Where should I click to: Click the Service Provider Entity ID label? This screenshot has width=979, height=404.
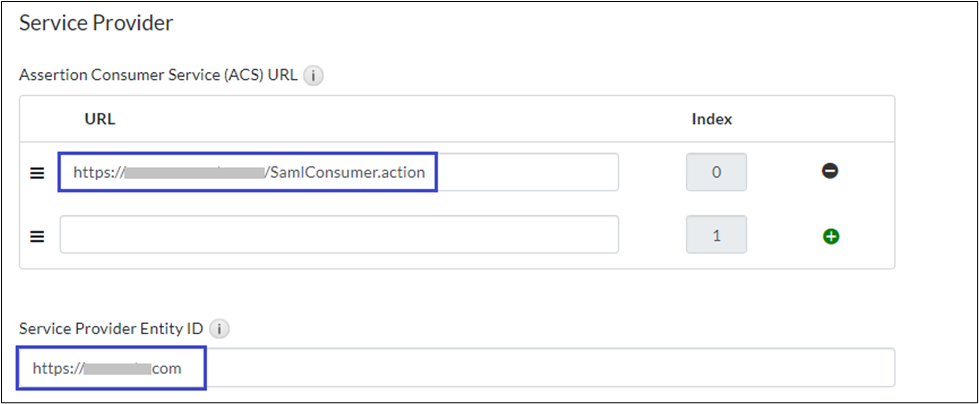112,328
